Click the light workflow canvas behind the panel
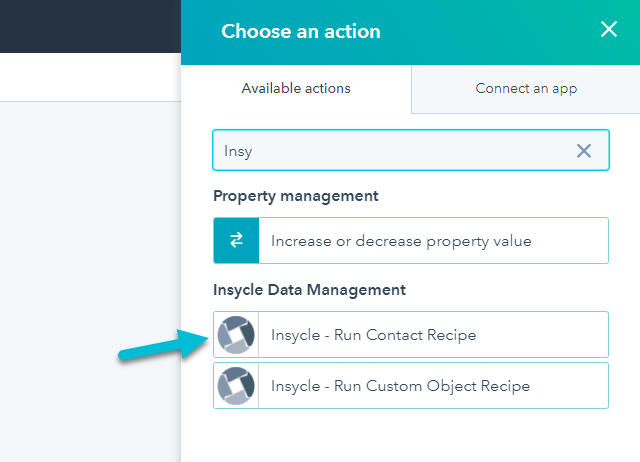 point(90,282)
